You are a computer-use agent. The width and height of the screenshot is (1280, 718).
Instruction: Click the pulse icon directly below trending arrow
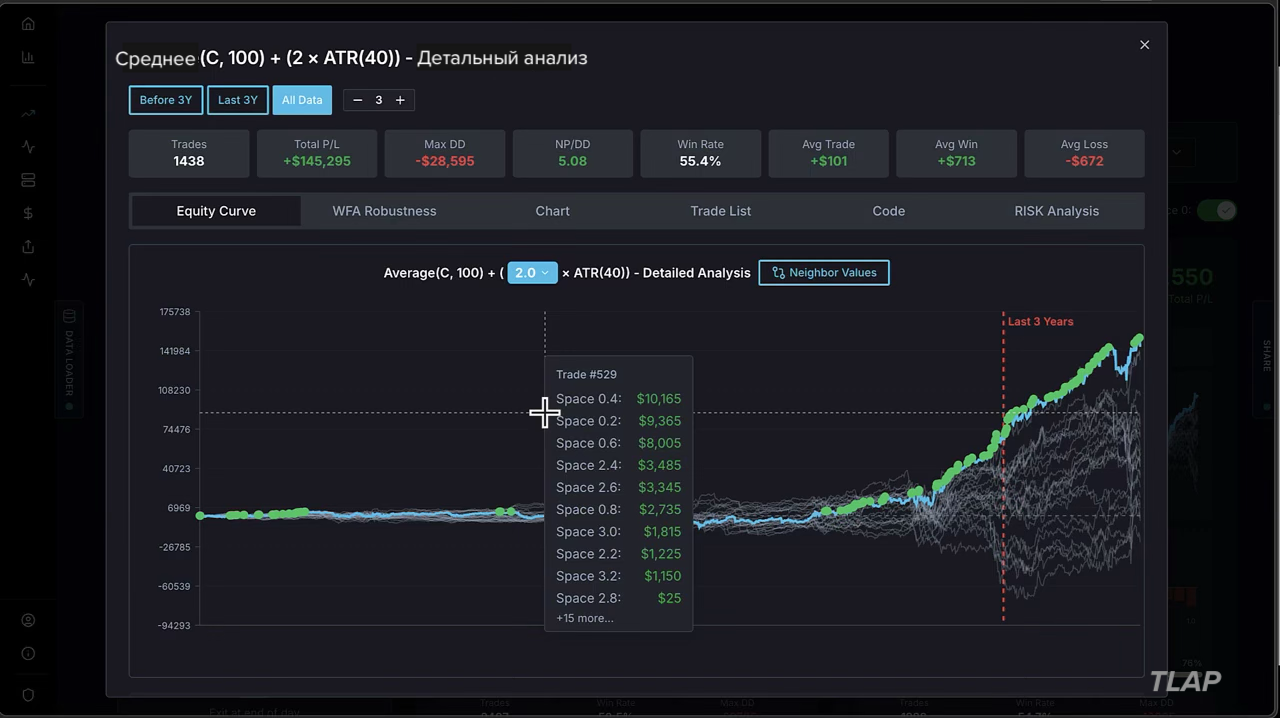28,147
